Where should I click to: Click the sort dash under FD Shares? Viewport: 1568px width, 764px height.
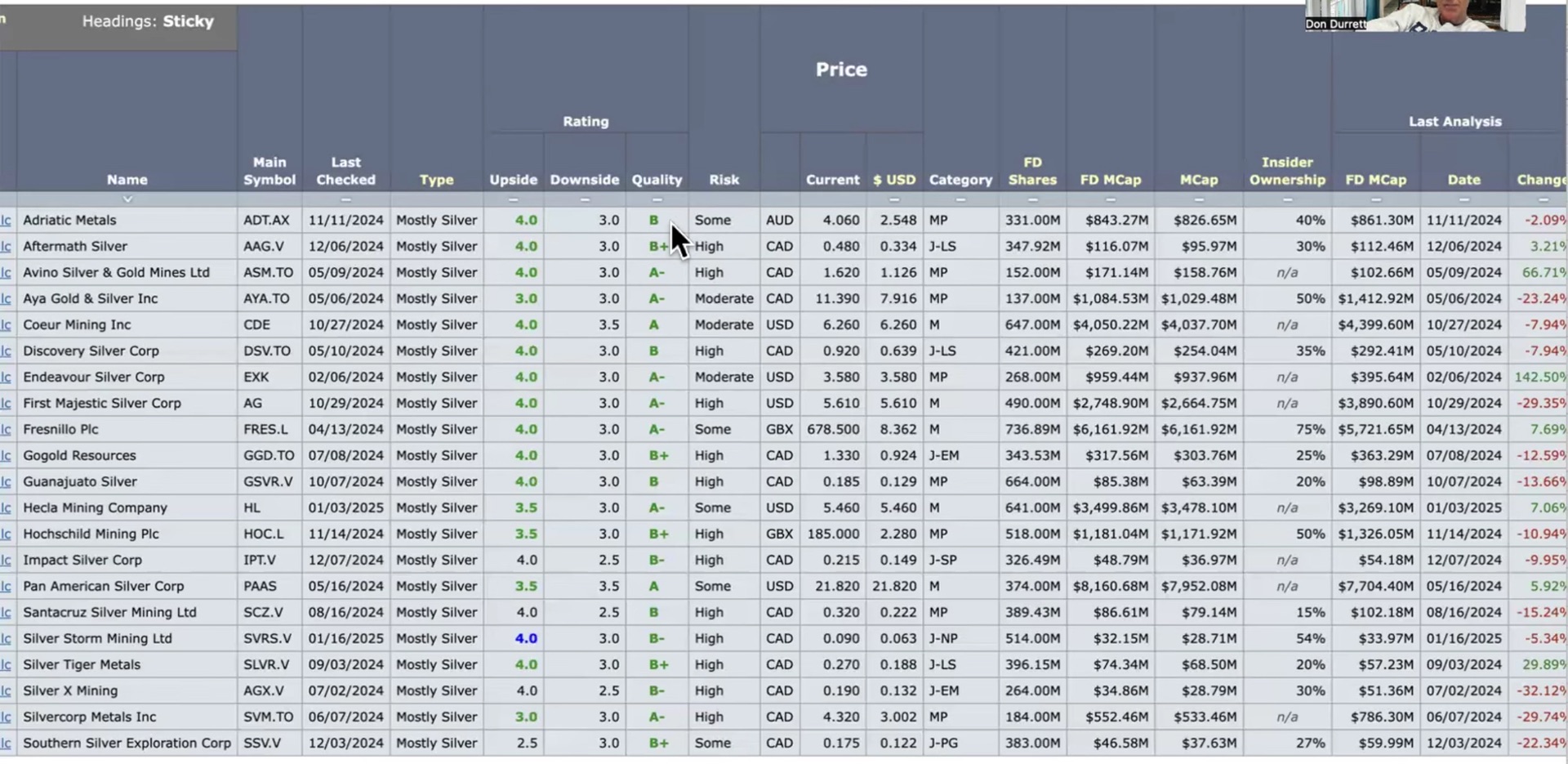(1032, 199)
